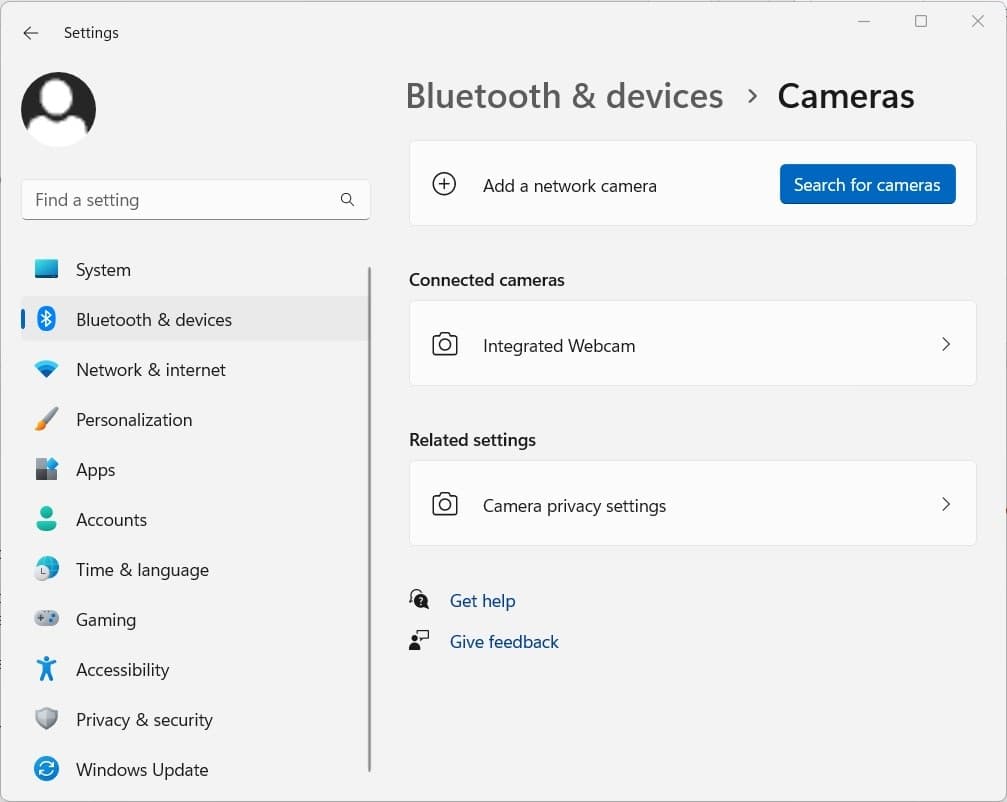Click the System monitor icon in sidebar

(46, 269)
